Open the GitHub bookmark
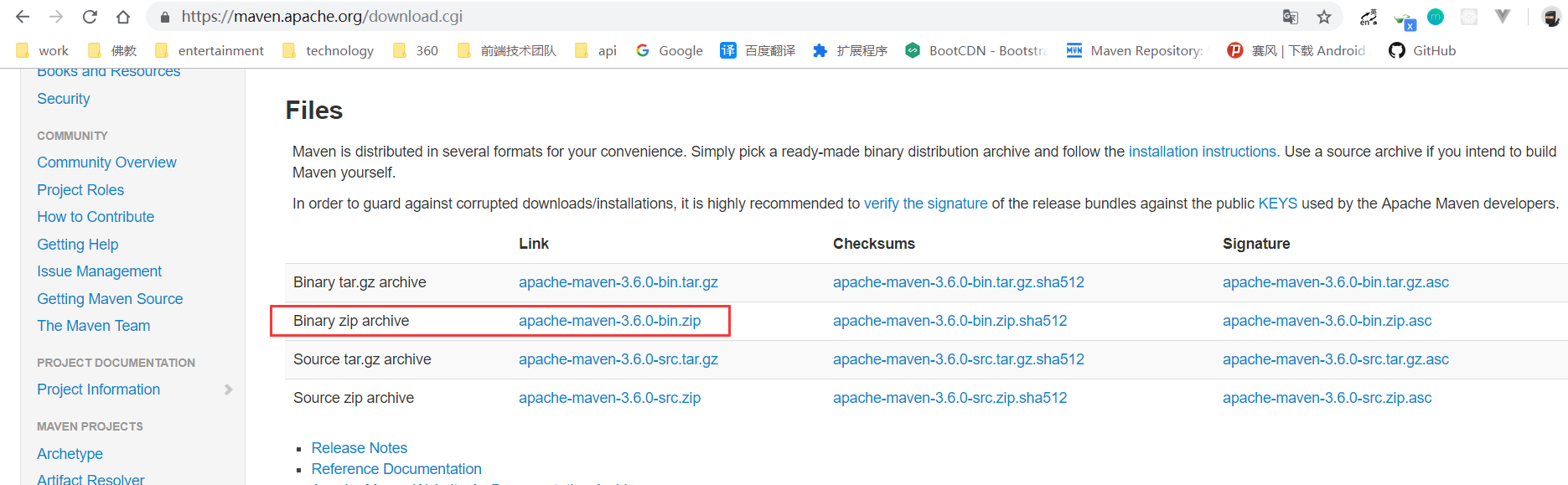The width and height of the screenshot is (1568, 485). tap(1422, 50)
